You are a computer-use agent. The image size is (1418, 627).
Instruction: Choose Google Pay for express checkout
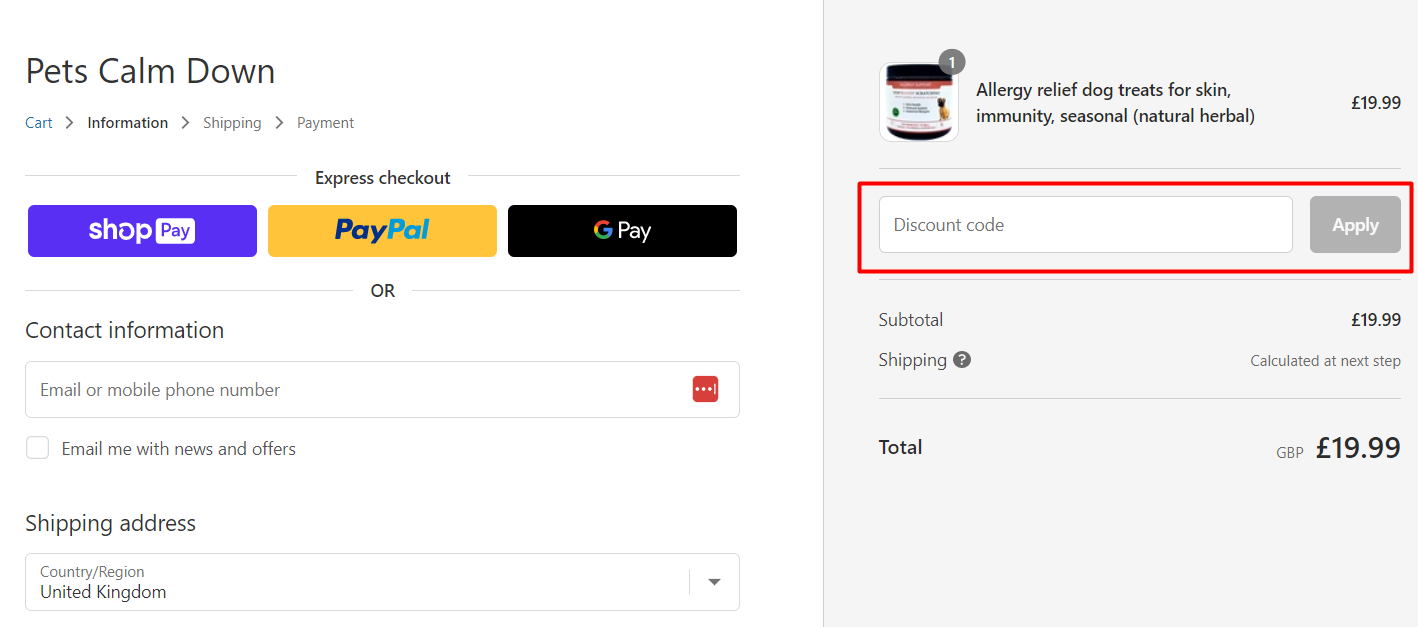[x=622, y=231]
